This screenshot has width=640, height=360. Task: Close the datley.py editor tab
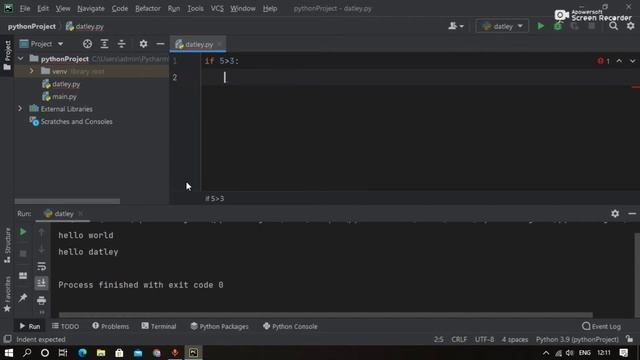pos(220,44)
